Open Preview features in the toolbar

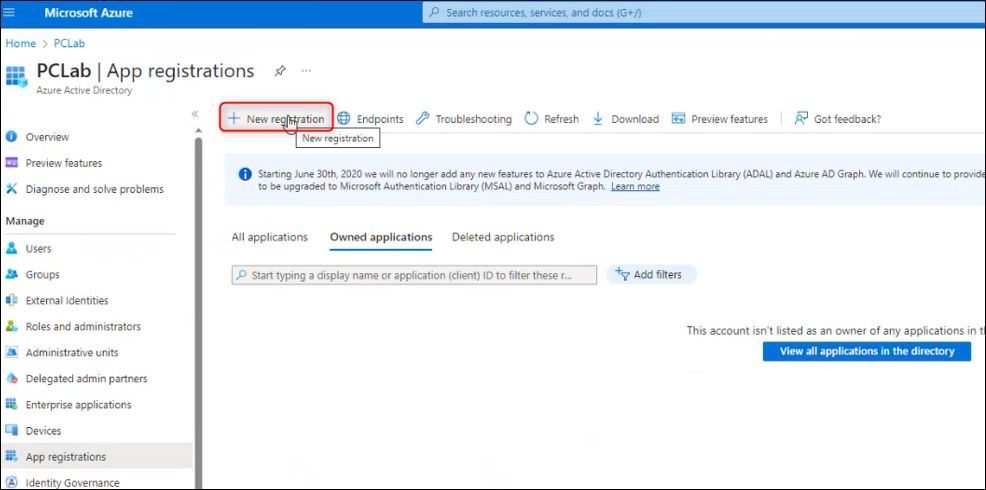720,119
